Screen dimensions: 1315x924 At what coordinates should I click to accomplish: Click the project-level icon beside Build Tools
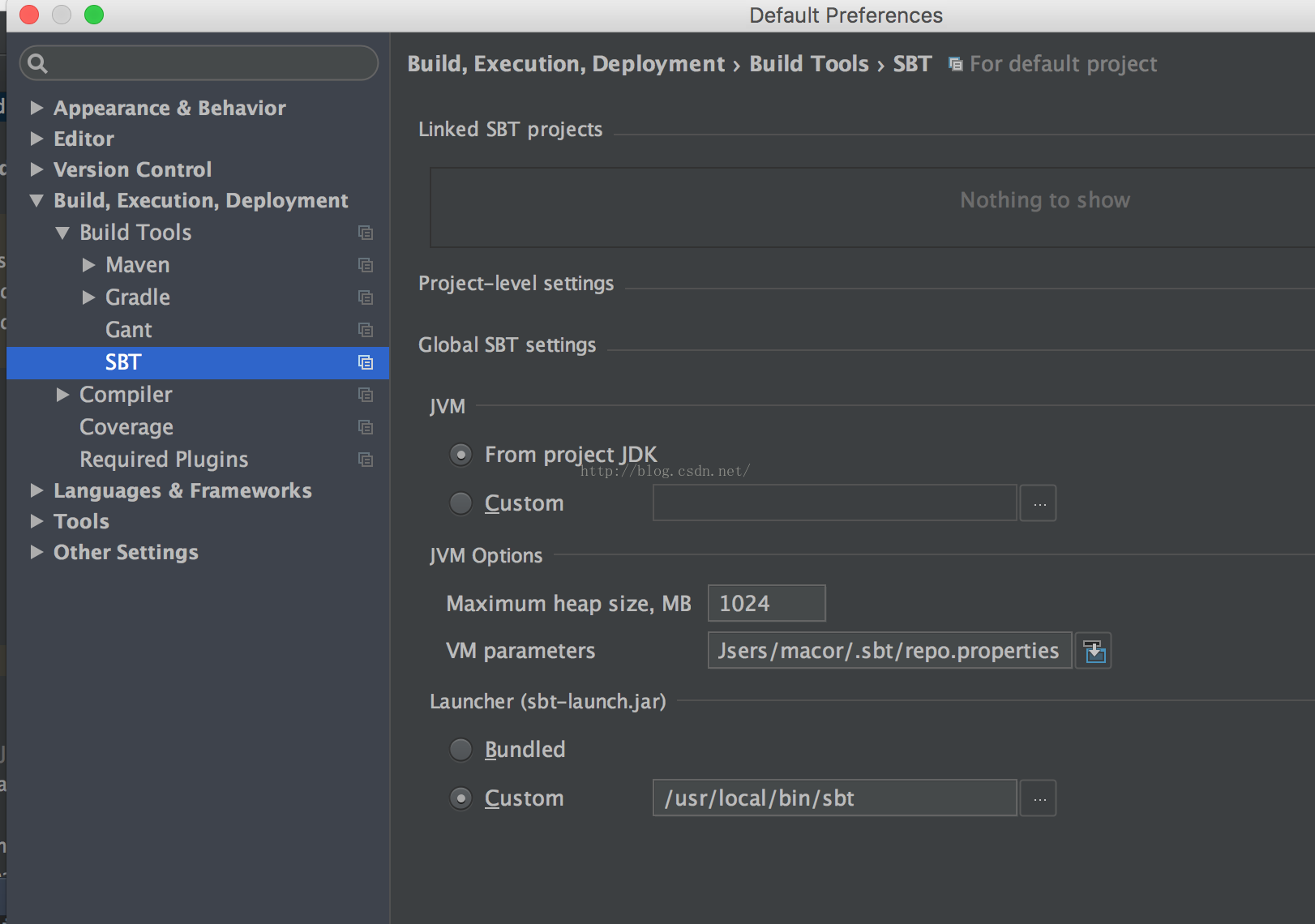coord(366,233)
